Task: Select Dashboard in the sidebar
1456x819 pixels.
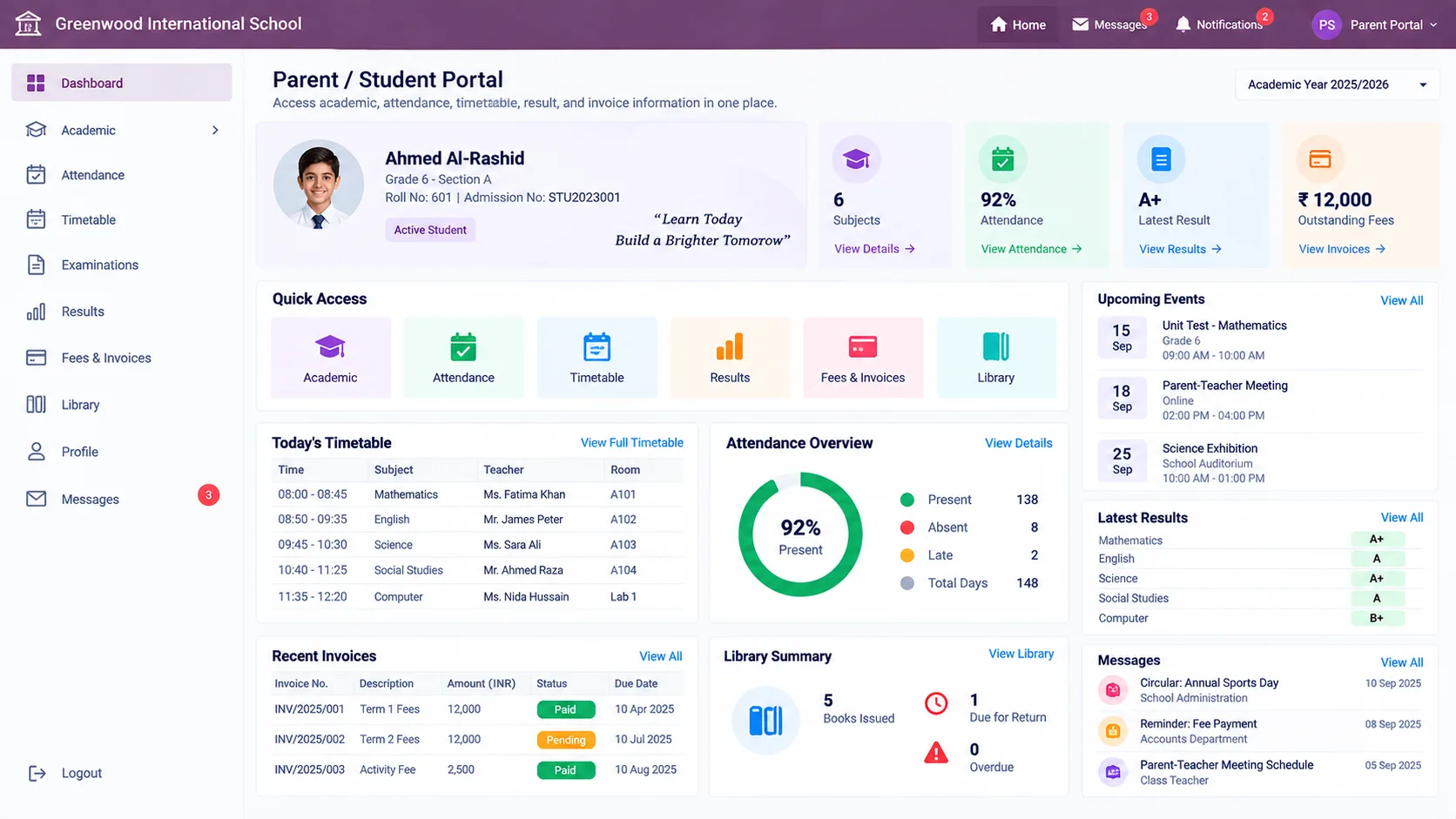Action: pyautogui.click(x=122, y=83)
